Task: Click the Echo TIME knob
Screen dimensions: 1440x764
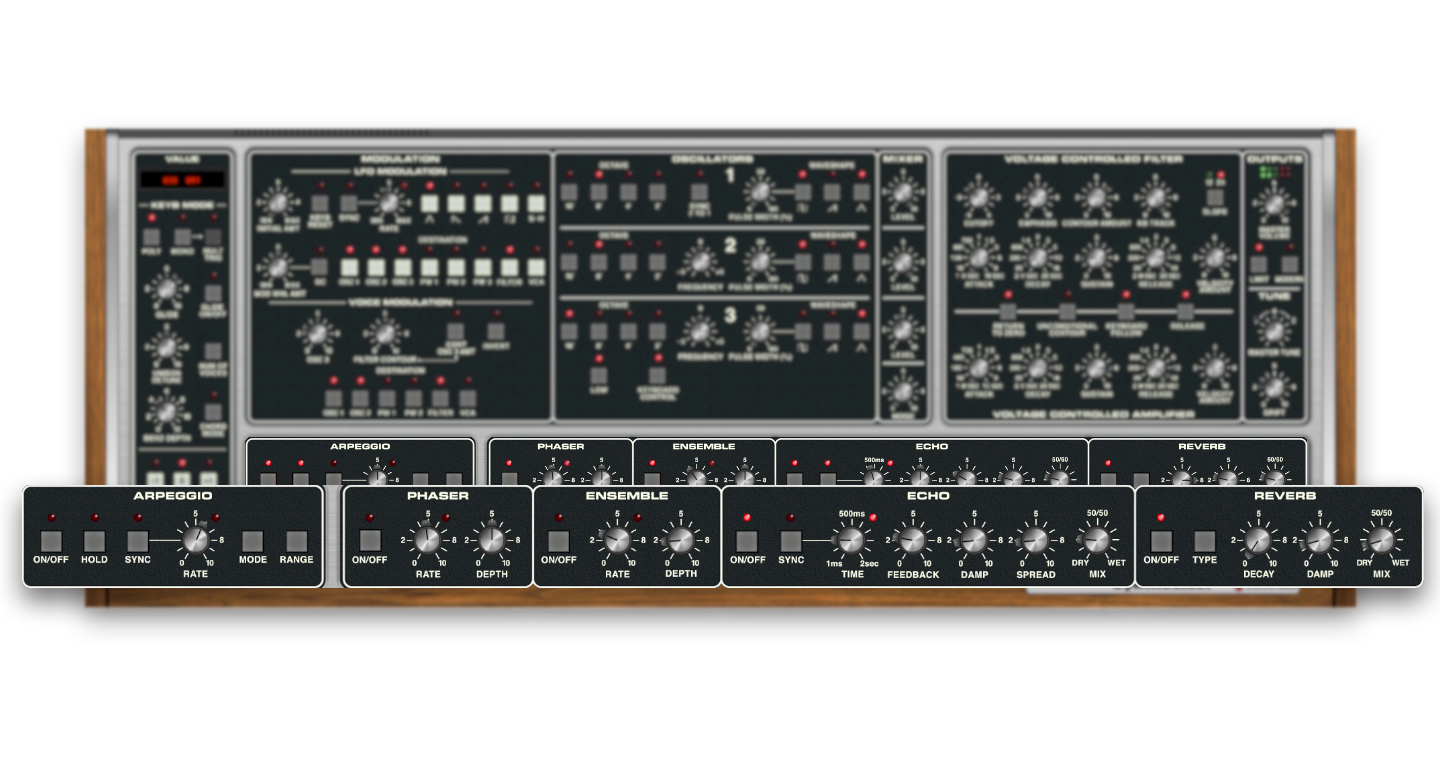Action: pos(850,541)
